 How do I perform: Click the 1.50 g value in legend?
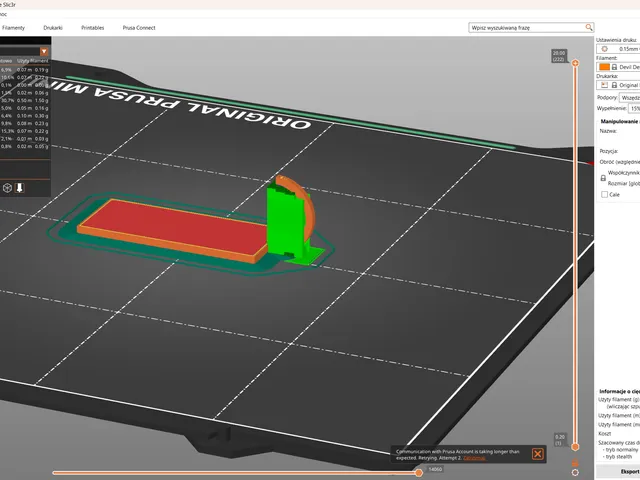click(41, 100)
